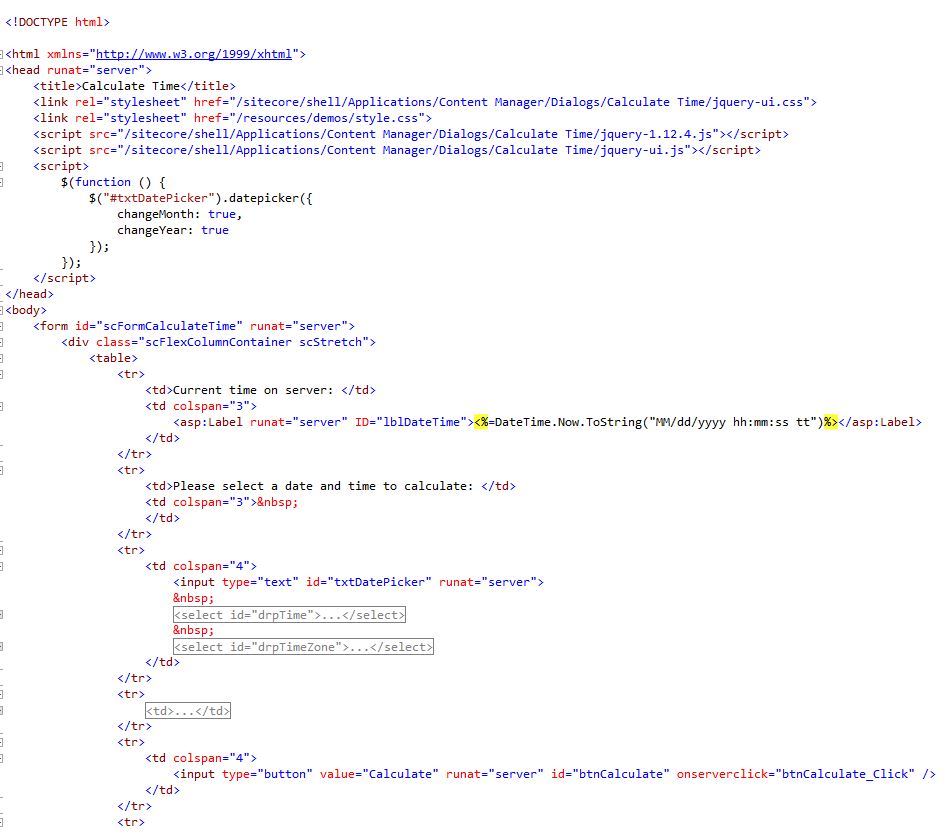Click the jquery-1.12.4.js script path
Screen dimensions: 947x832
[x=421, y=134]
